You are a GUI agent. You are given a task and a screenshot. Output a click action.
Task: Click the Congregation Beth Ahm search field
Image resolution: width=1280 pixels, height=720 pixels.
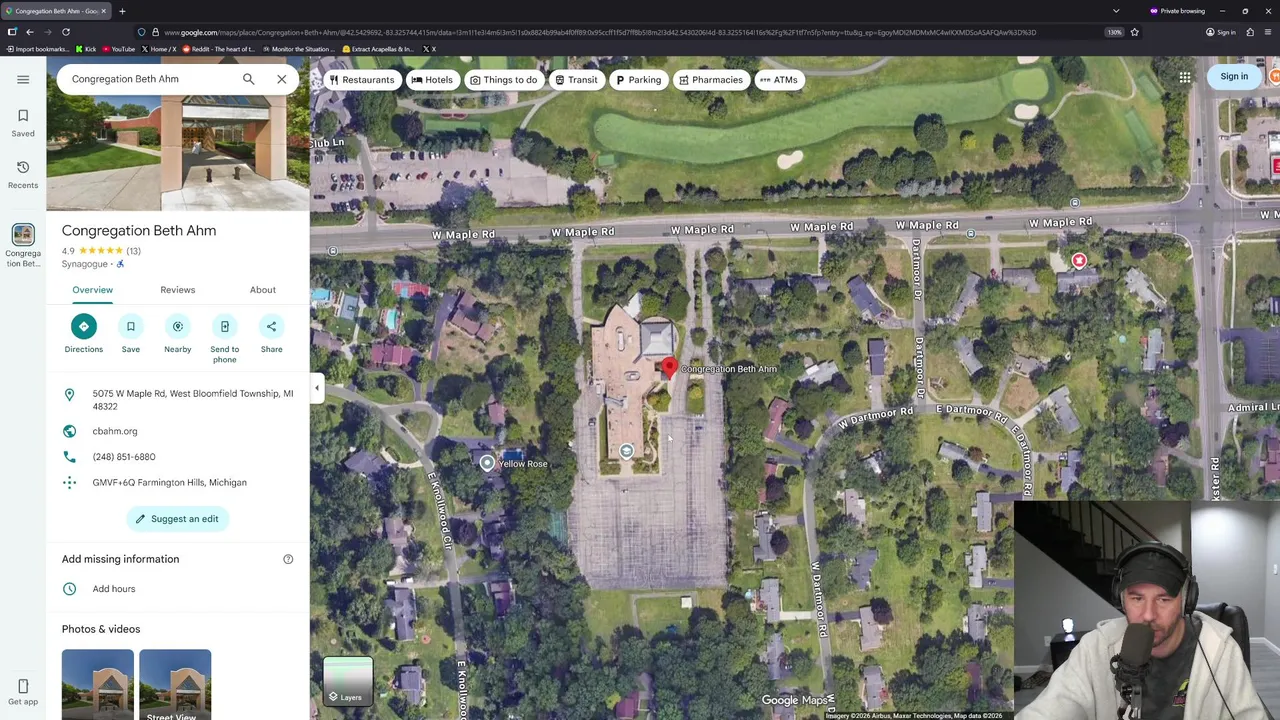pos(150,79)
